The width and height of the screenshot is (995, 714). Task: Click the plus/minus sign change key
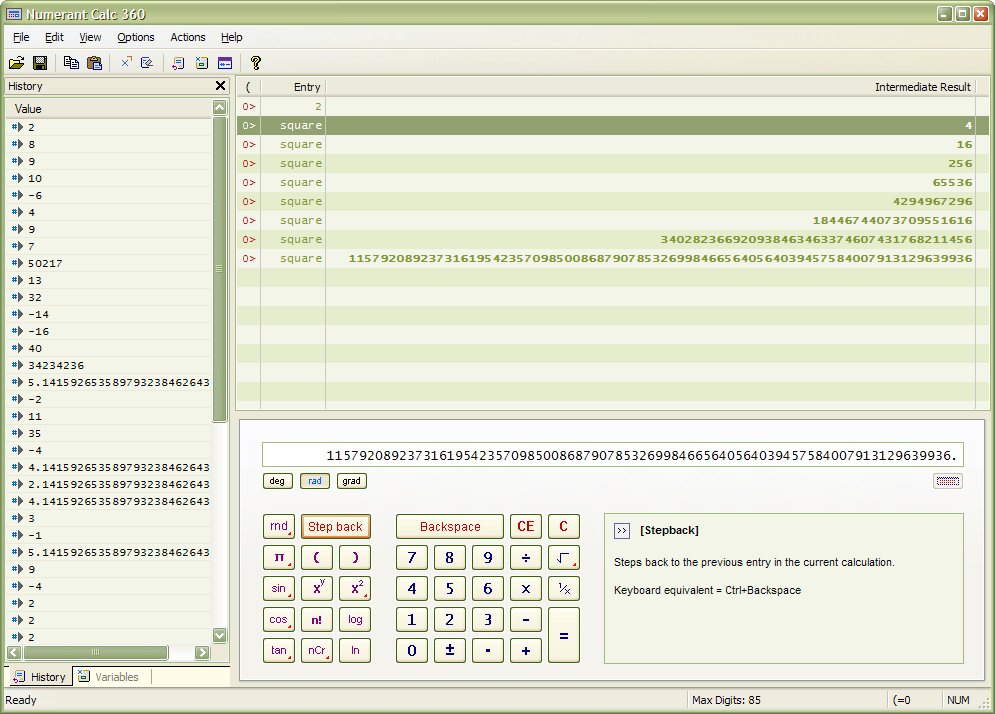[450, 651]
